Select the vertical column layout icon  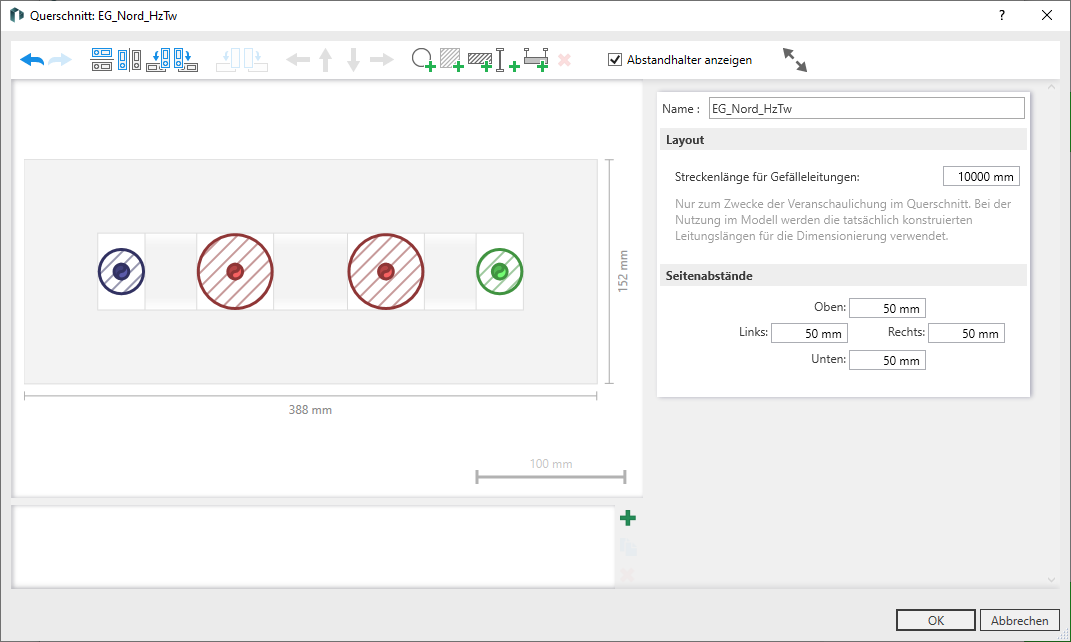click(129, 60)
